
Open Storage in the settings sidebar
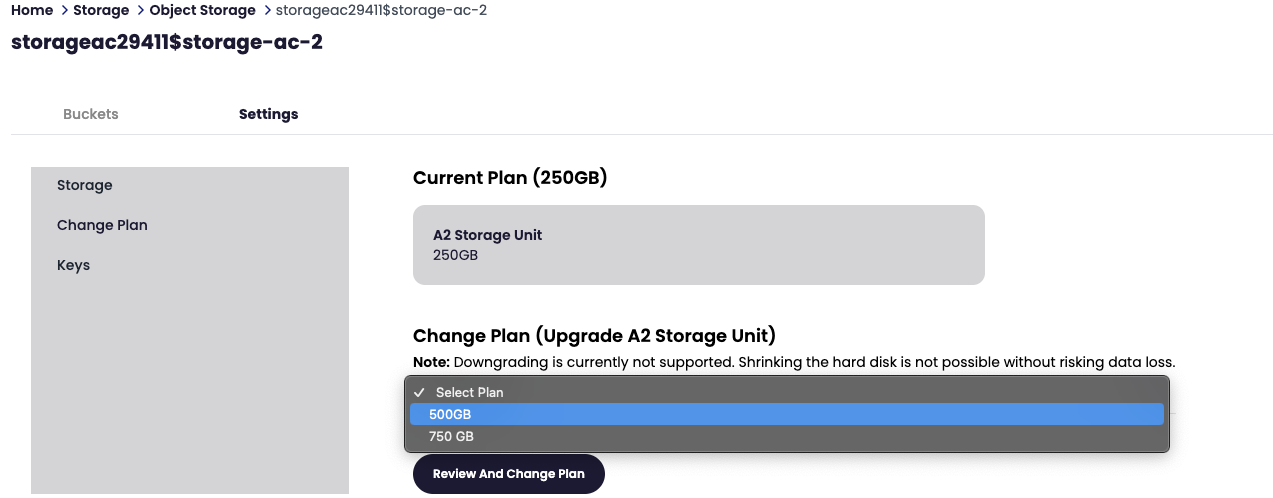coord(85,185)
